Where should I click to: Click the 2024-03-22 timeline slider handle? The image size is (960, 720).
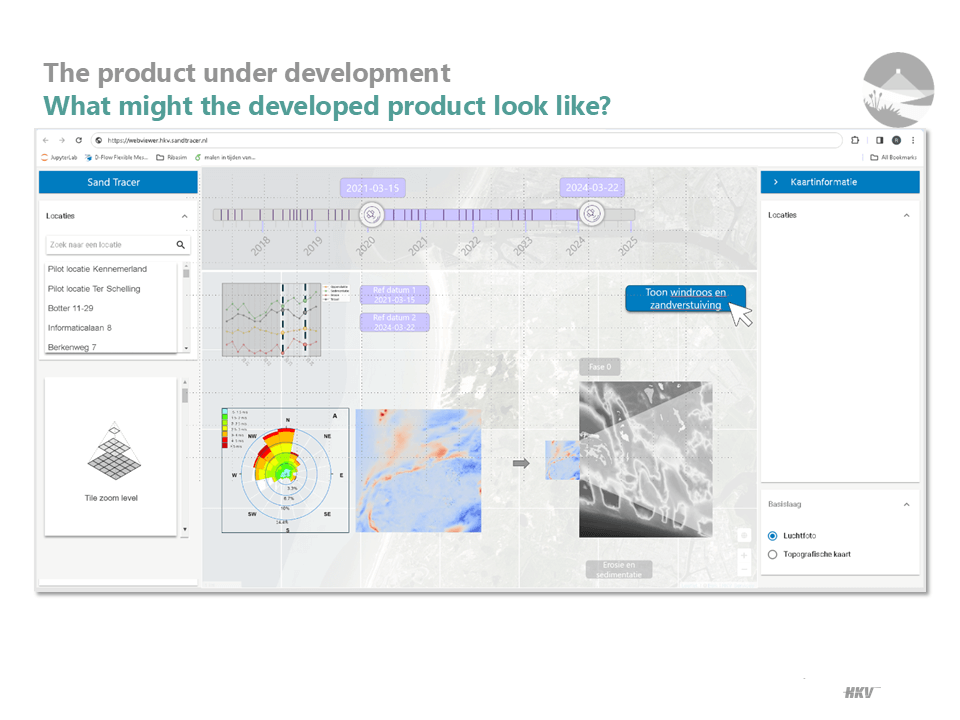click(591, 214)
